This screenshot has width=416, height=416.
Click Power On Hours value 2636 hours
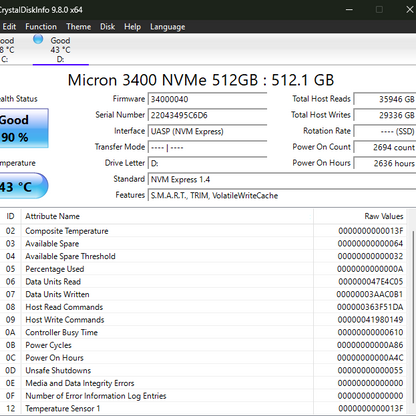point(385,163)
